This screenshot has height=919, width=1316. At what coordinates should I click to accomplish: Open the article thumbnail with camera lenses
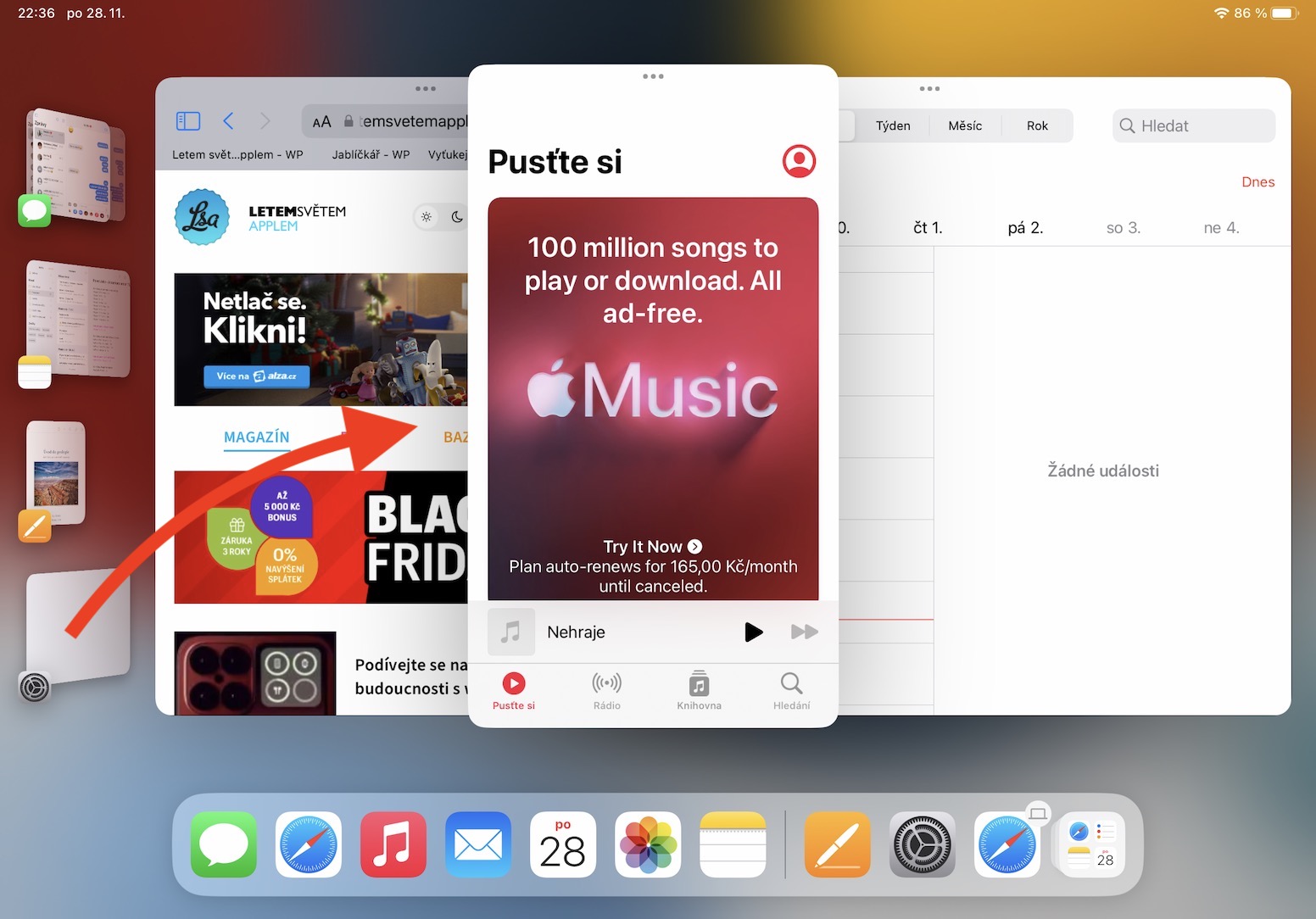coord(255,673)
